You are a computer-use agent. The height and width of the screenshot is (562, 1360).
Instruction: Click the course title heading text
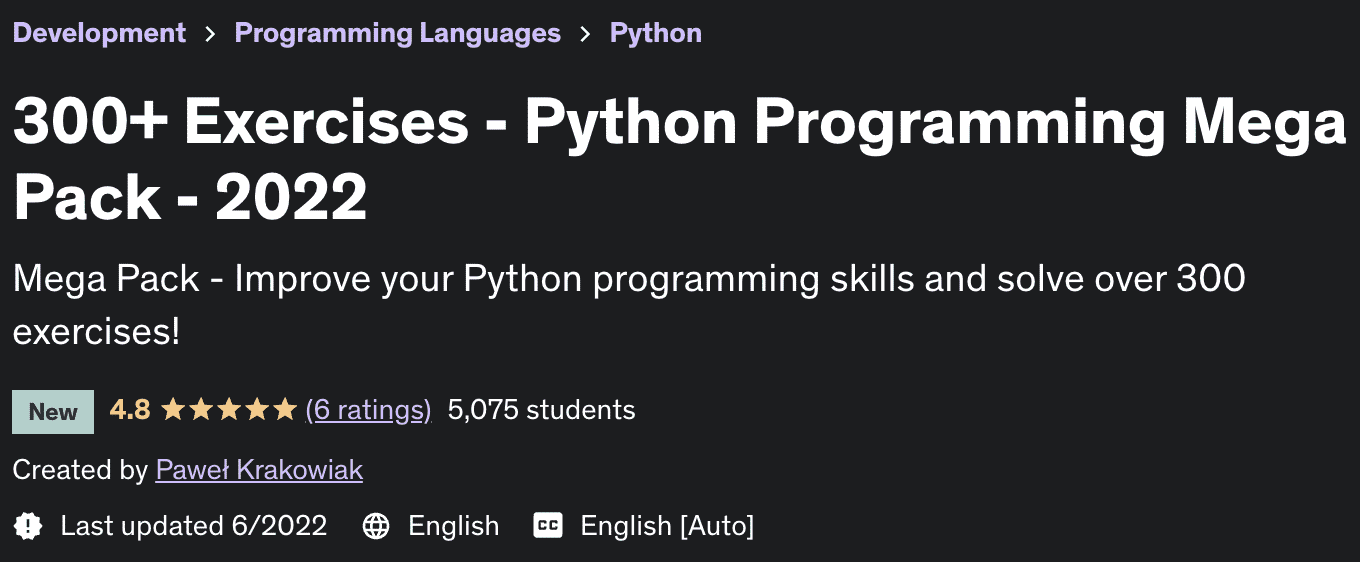click(679, 160)
